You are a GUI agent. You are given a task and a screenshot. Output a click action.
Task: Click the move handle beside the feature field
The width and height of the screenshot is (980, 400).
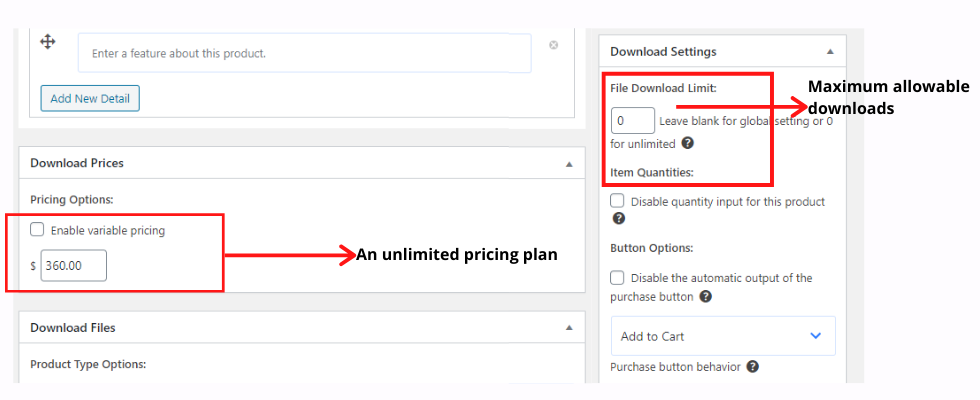click(48, 42)
